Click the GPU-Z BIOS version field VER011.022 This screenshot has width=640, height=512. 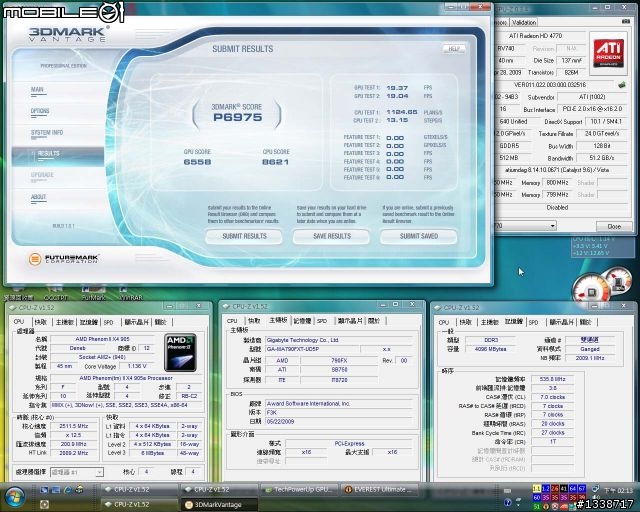click(x=555, y=85)
